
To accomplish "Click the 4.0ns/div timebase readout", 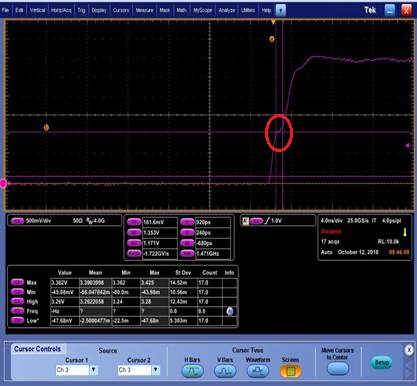I will (x=332, y=221).
